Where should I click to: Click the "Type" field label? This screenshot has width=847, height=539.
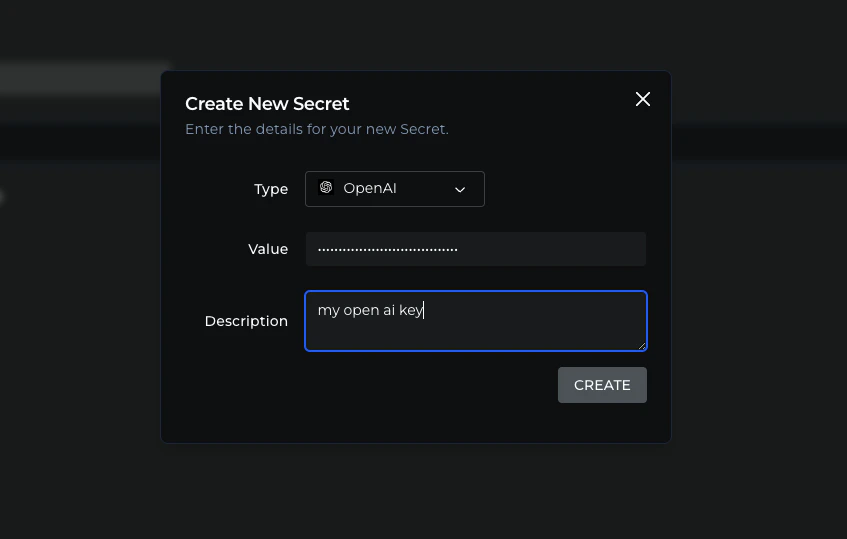click(x=271, y=189)
